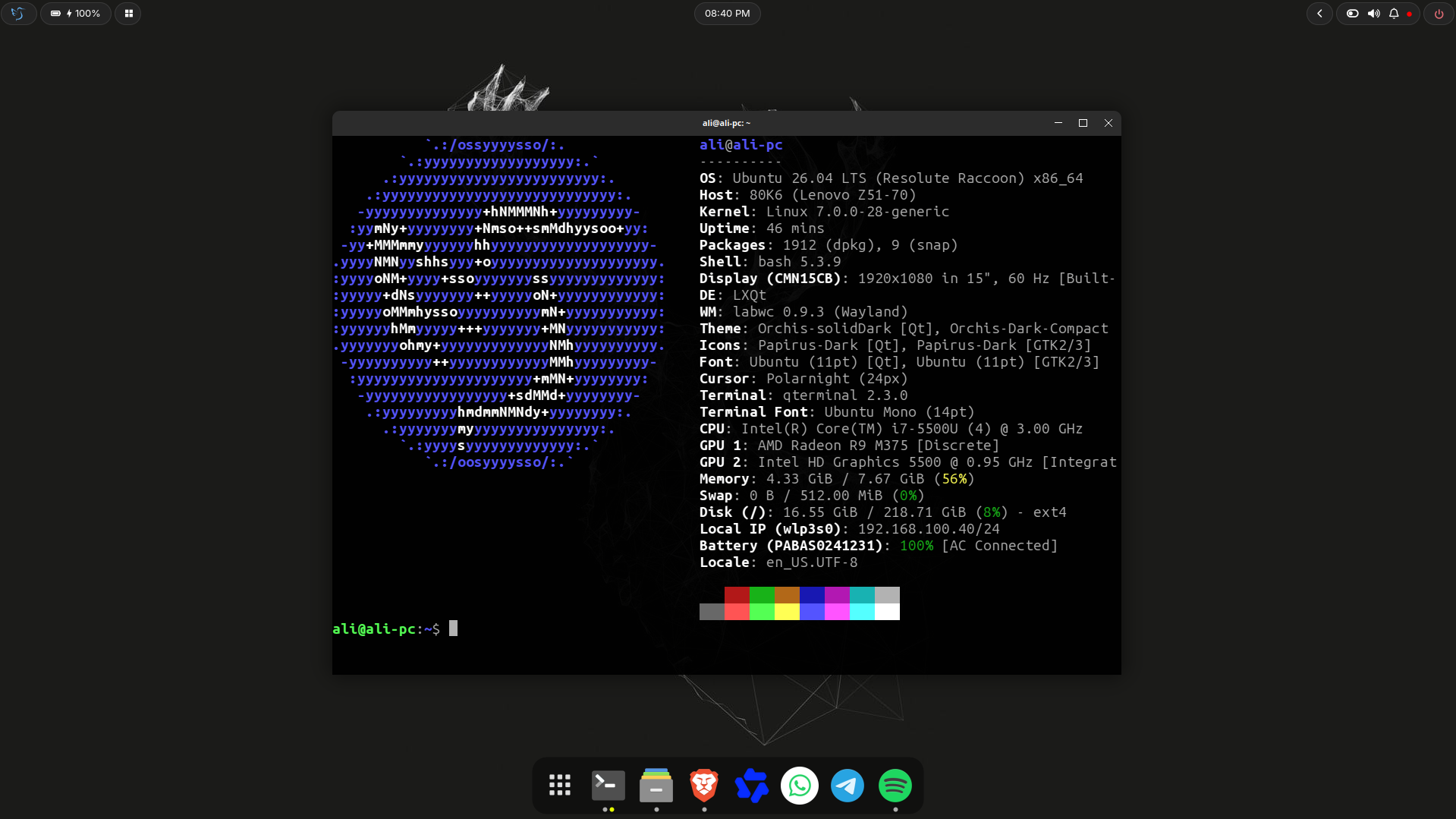
Task: Open the power menu button
Action: coord(1439,14)
